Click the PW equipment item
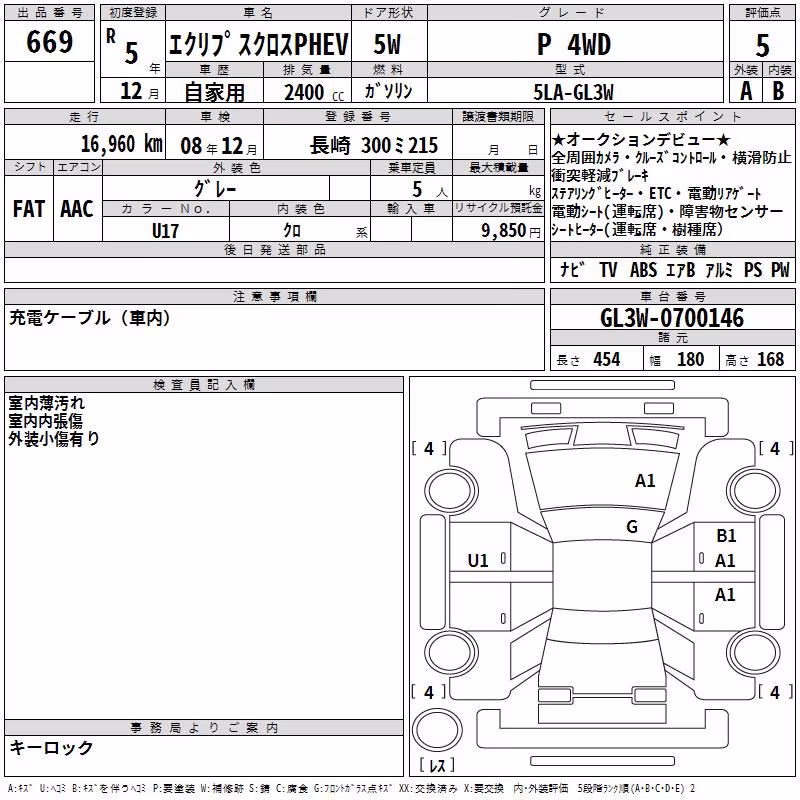The image size is (800, 800). 780,269
